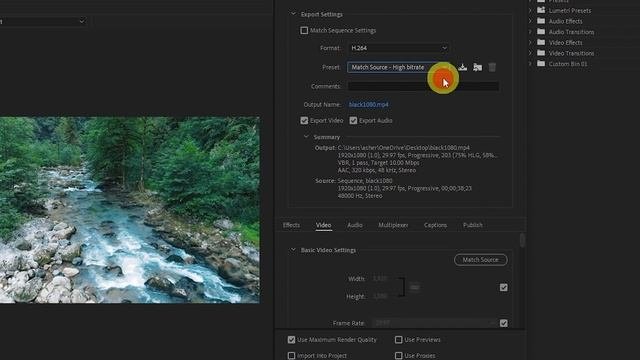
Task: Disable Use Maximum Render Quality
Action: click(291, 340)
